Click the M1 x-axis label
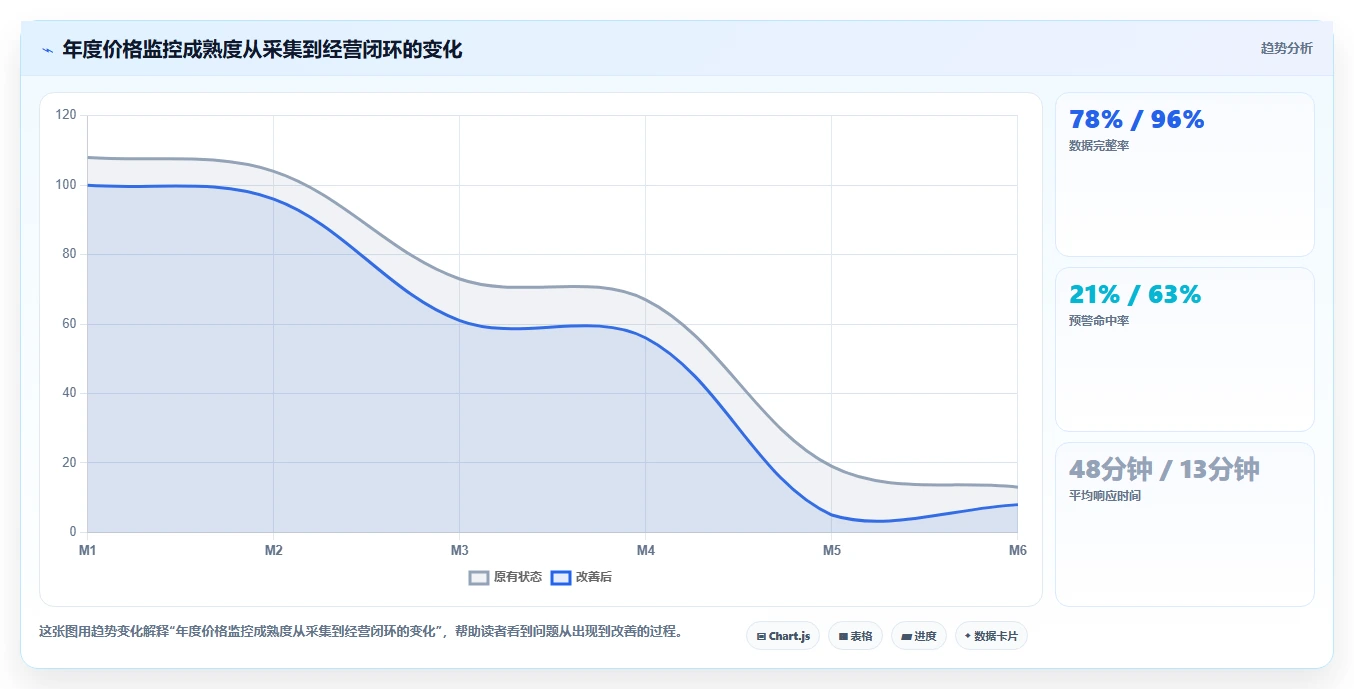The height and width of the screenshot is (689, 1354). pyautogui.click(x=87, y=550)
